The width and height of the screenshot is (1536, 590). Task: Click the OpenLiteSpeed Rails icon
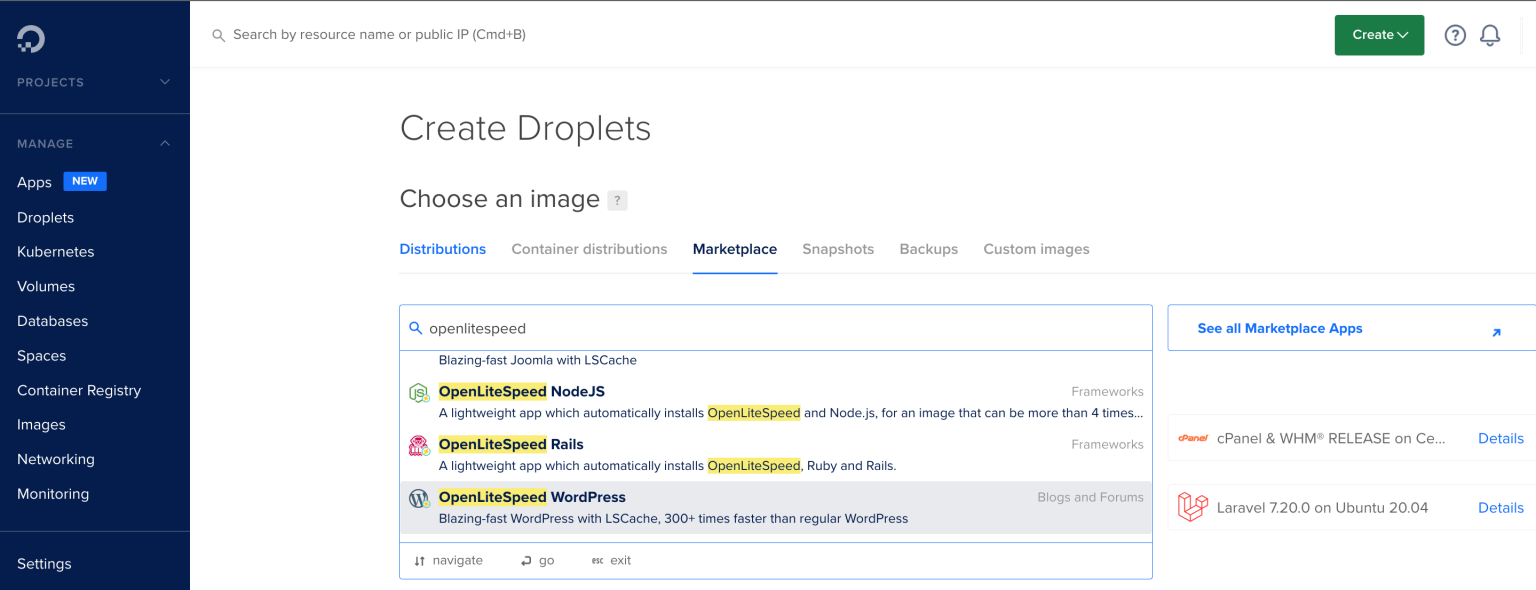419,446
